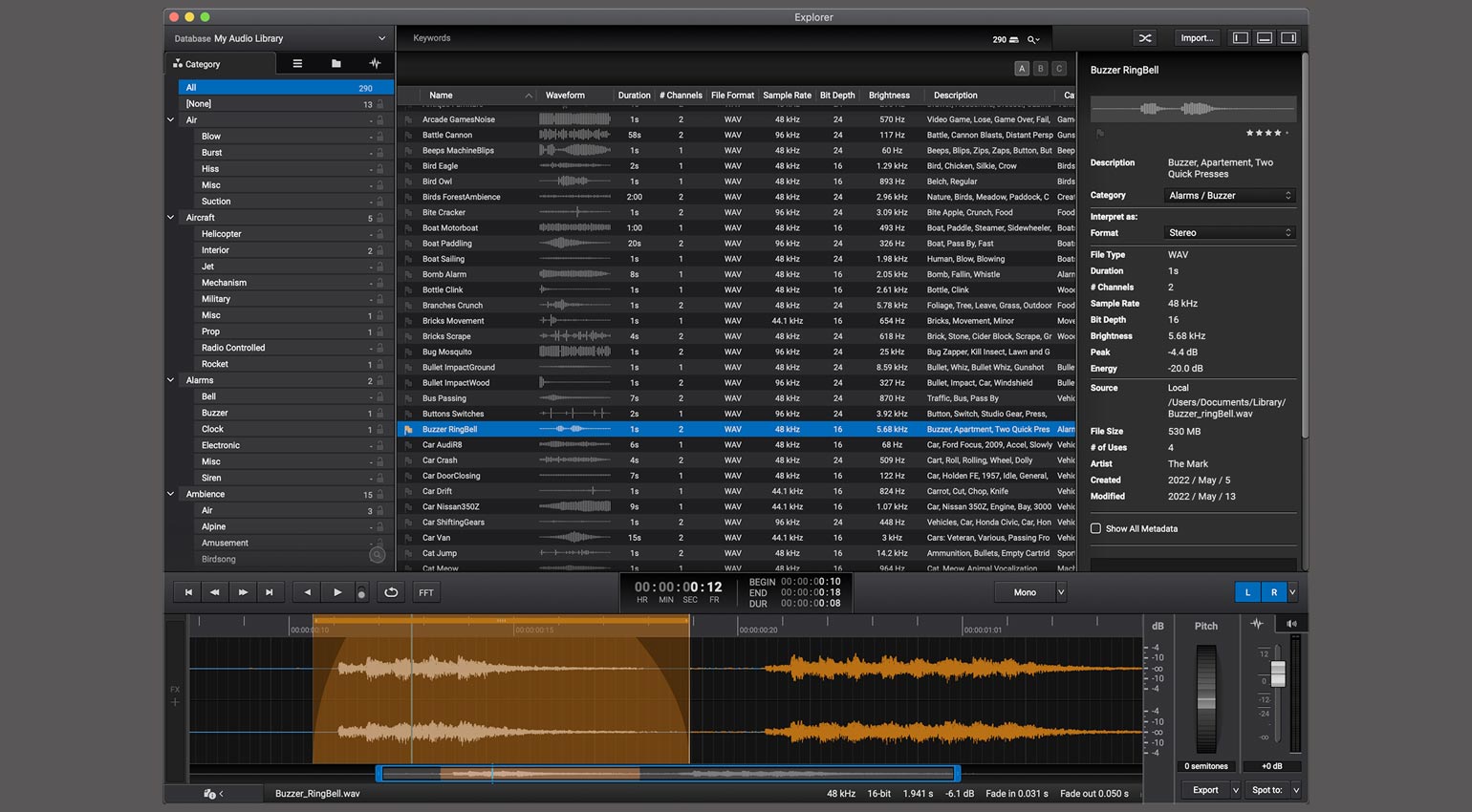The image size is (1472, 812).
Task: Click the Import... button
Action: tap(1196, 38)
